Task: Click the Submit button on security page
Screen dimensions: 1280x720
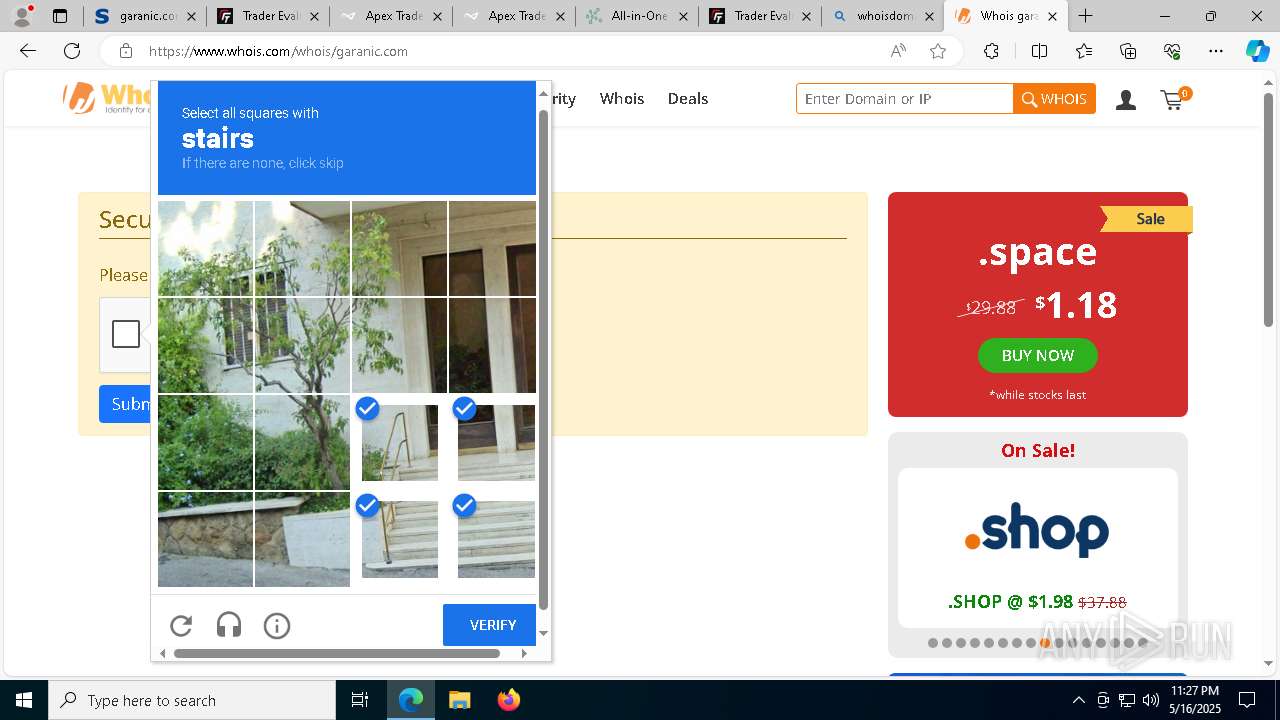Action: point(125,404)
